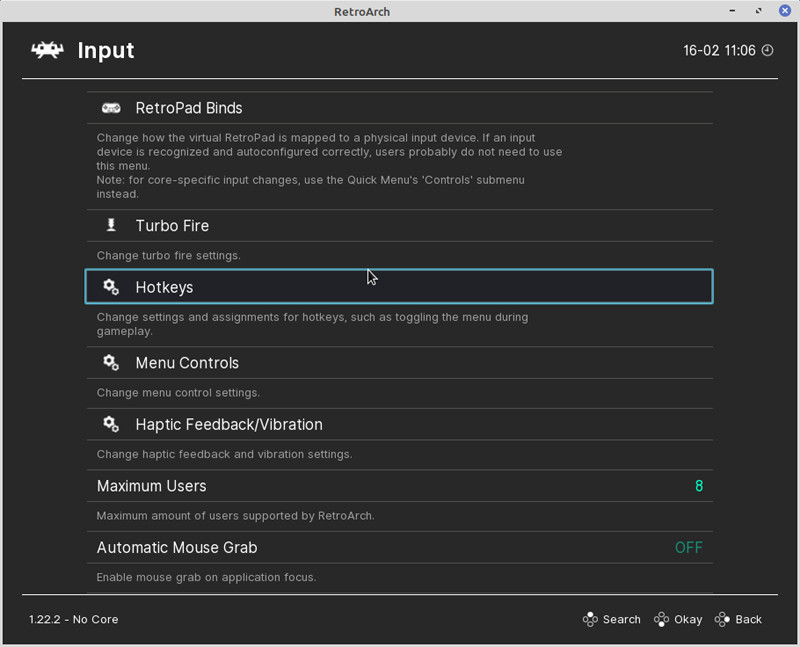
Task: Maximize the RetroArch window
Action: coord(759,11)
